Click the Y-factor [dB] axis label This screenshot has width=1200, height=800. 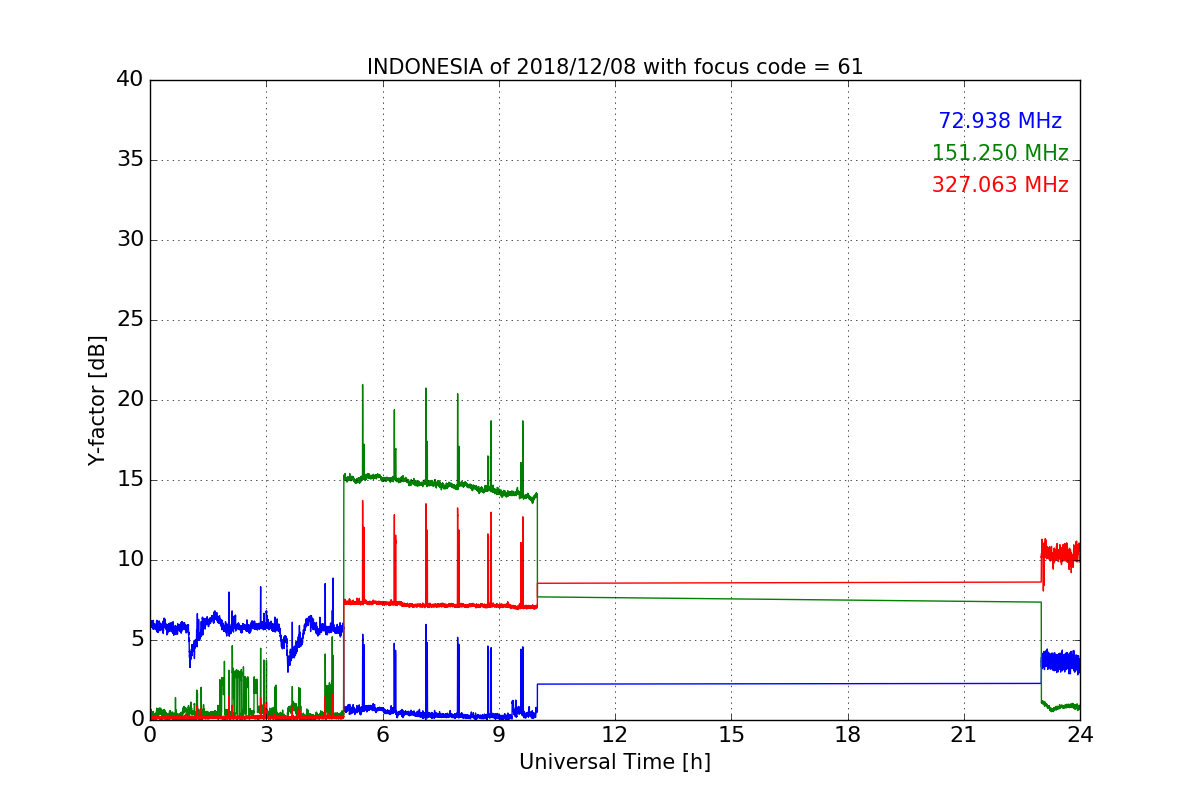pos(97,400)
